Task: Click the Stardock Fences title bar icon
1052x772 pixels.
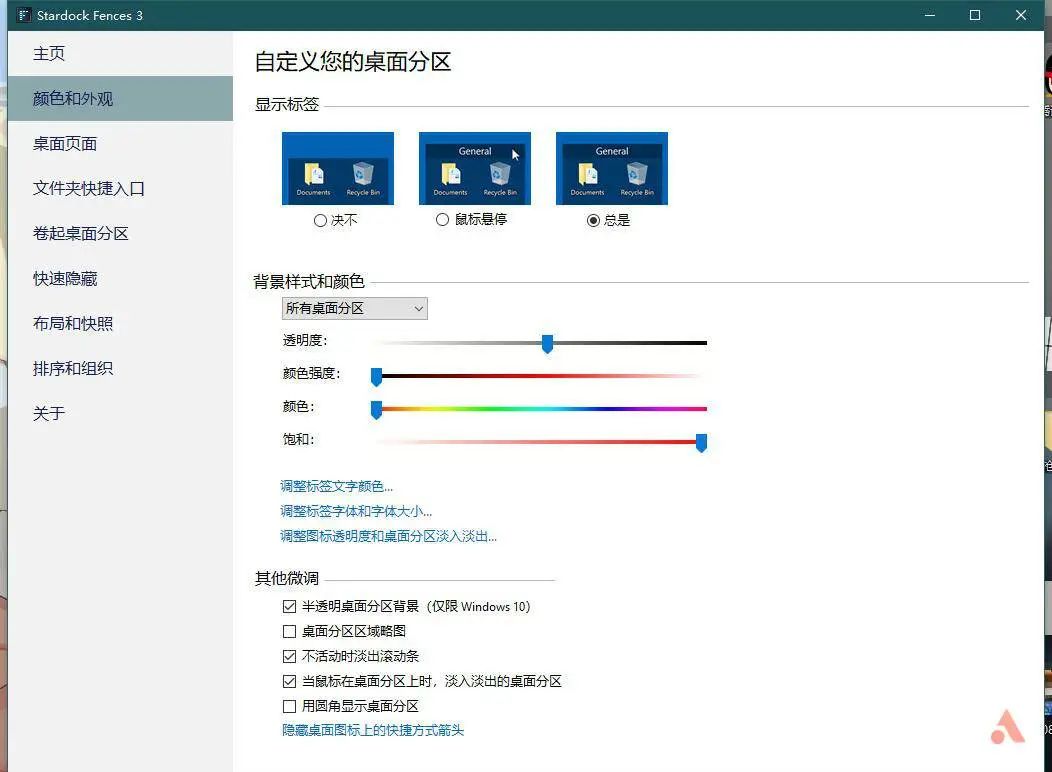Action: point(24,15)
